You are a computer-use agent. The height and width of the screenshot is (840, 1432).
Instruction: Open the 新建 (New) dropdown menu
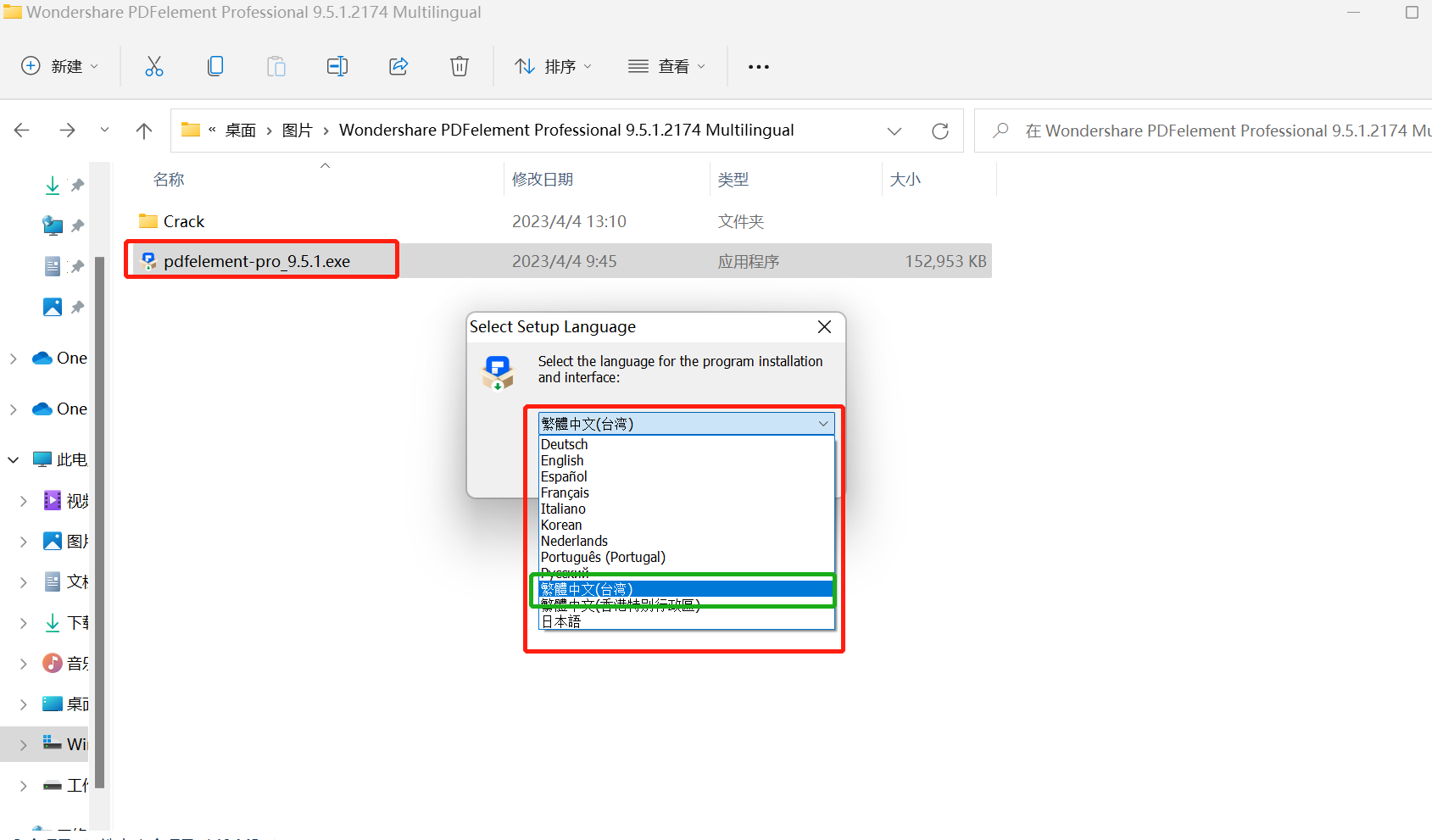point(59,66)
